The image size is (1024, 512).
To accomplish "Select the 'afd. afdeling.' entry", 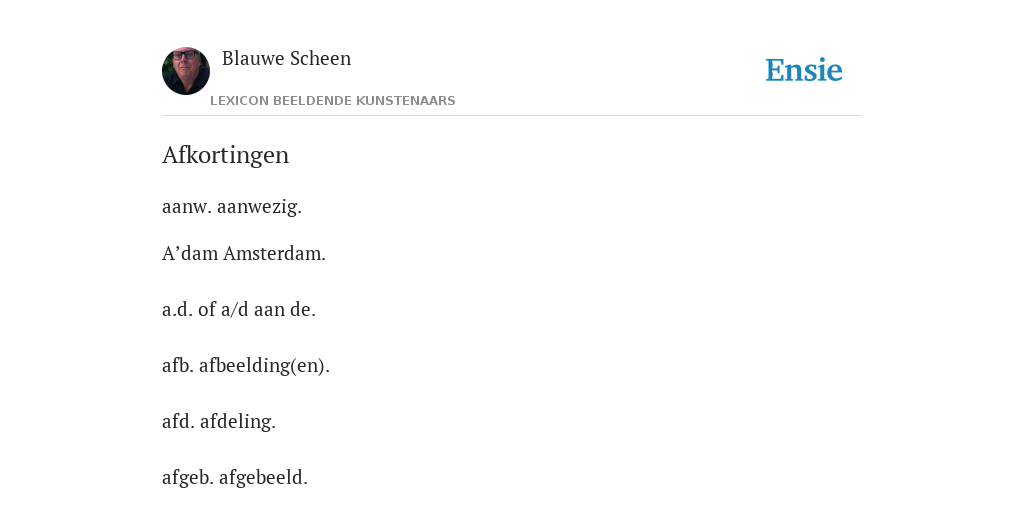I will (219, 422).
